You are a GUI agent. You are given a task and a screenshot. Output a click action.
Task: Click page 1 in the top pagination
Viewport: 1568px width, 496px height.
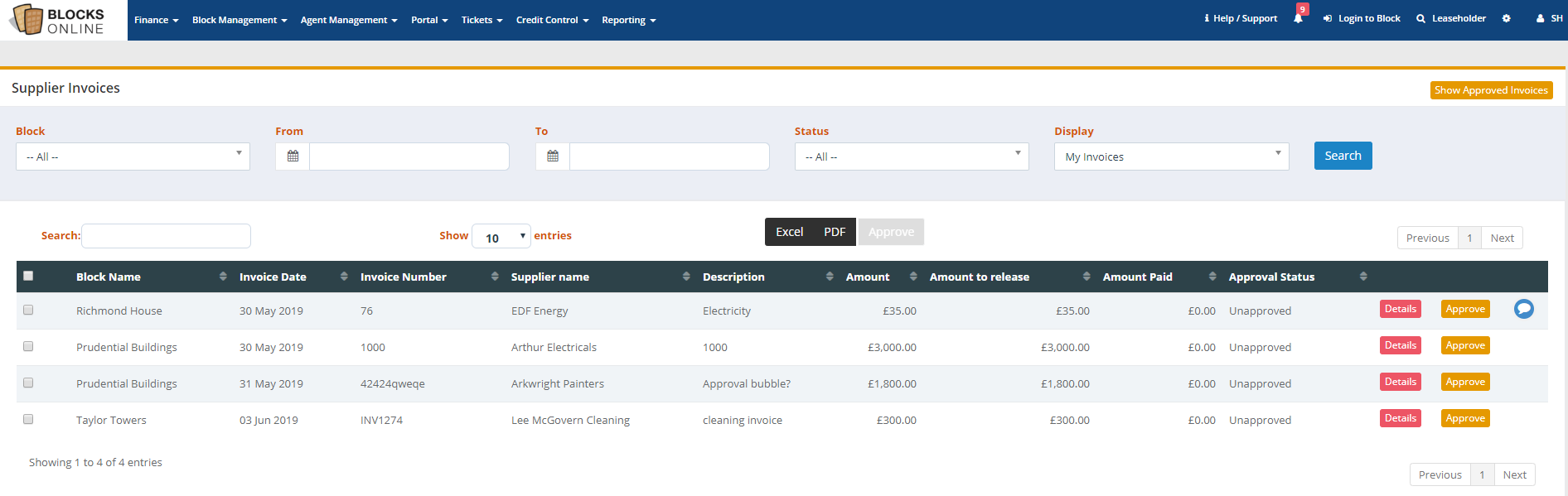tap(1469, 238)
